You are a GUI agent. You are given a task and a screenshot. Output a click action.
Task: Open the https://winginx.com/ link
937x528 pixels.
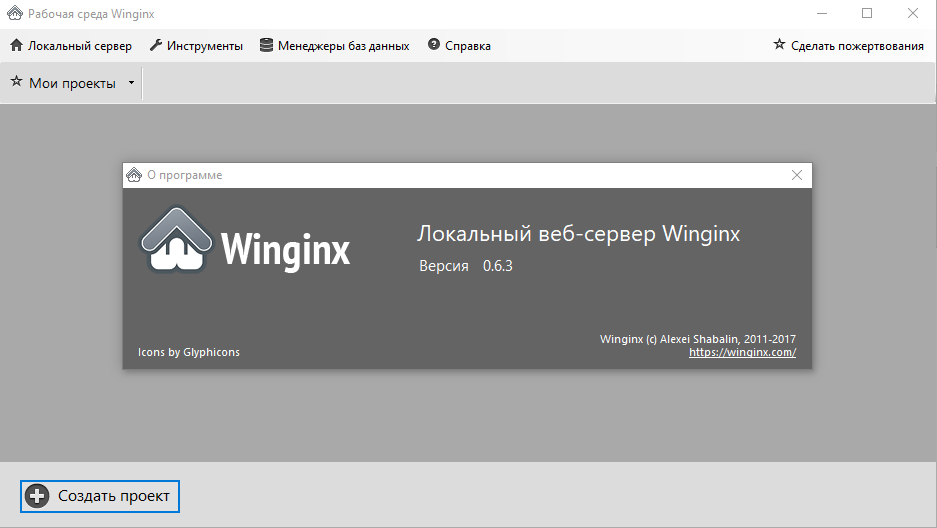point(742,352)
